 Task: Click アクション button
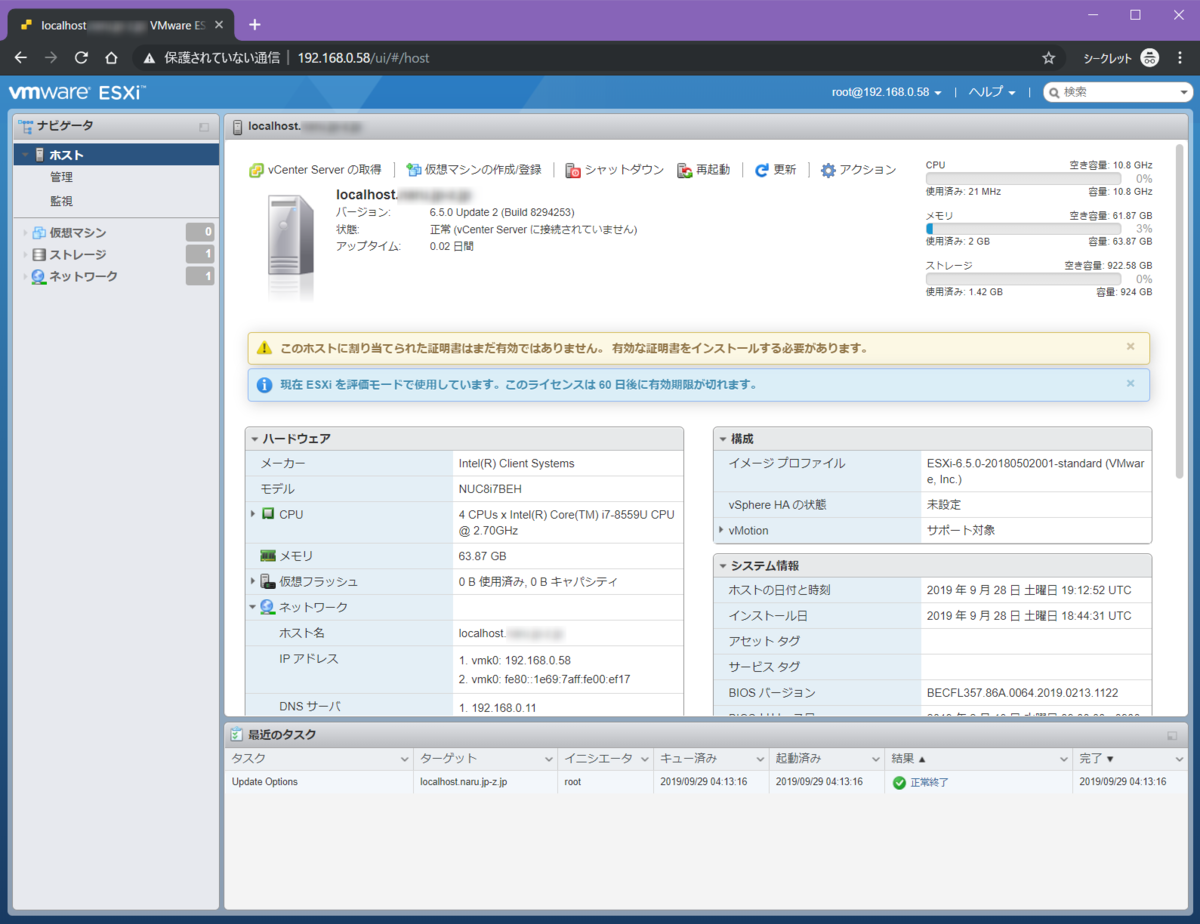[x=859, y=170]
